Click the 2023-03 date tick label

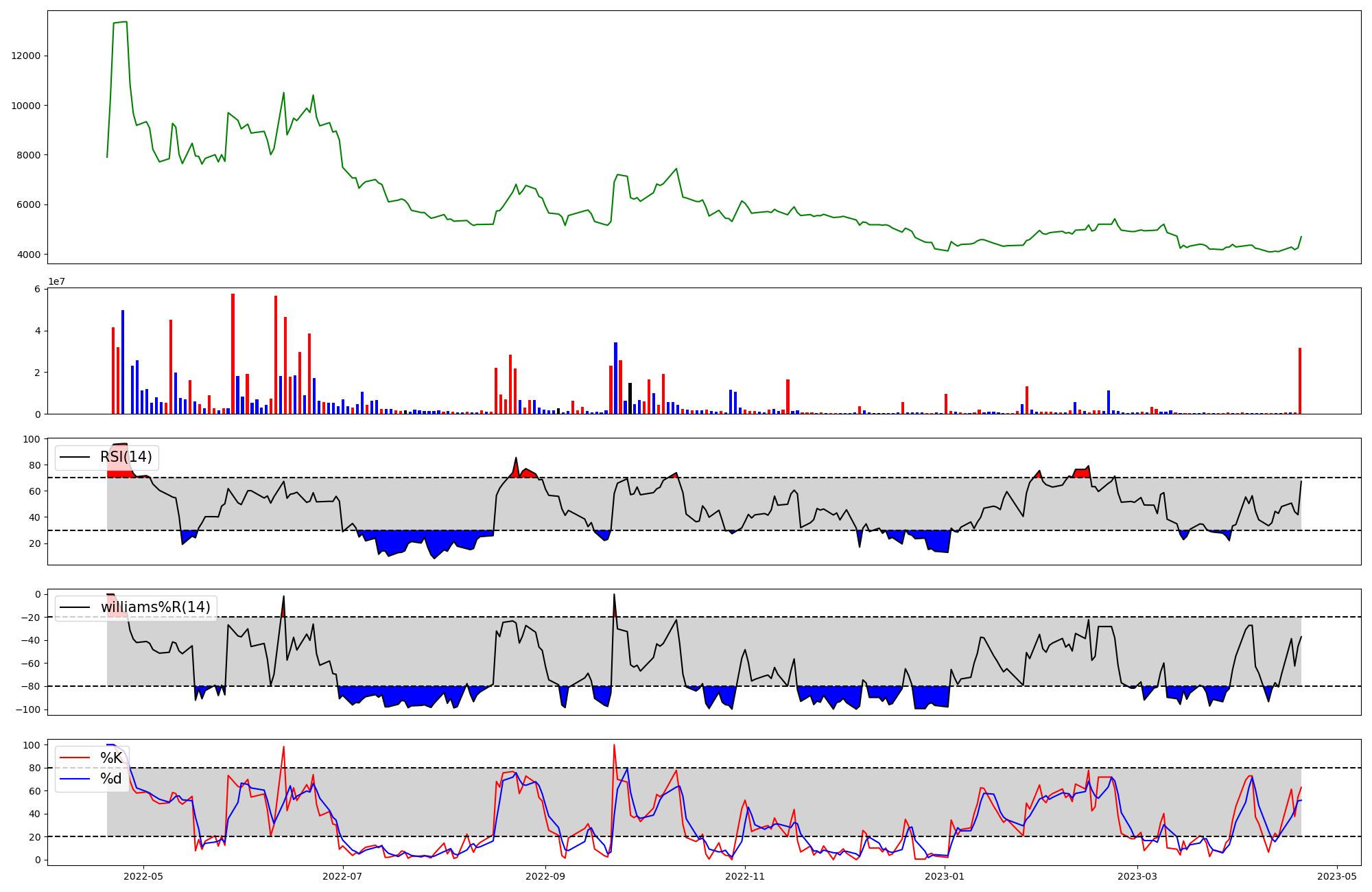click(x=1138, y=876)
